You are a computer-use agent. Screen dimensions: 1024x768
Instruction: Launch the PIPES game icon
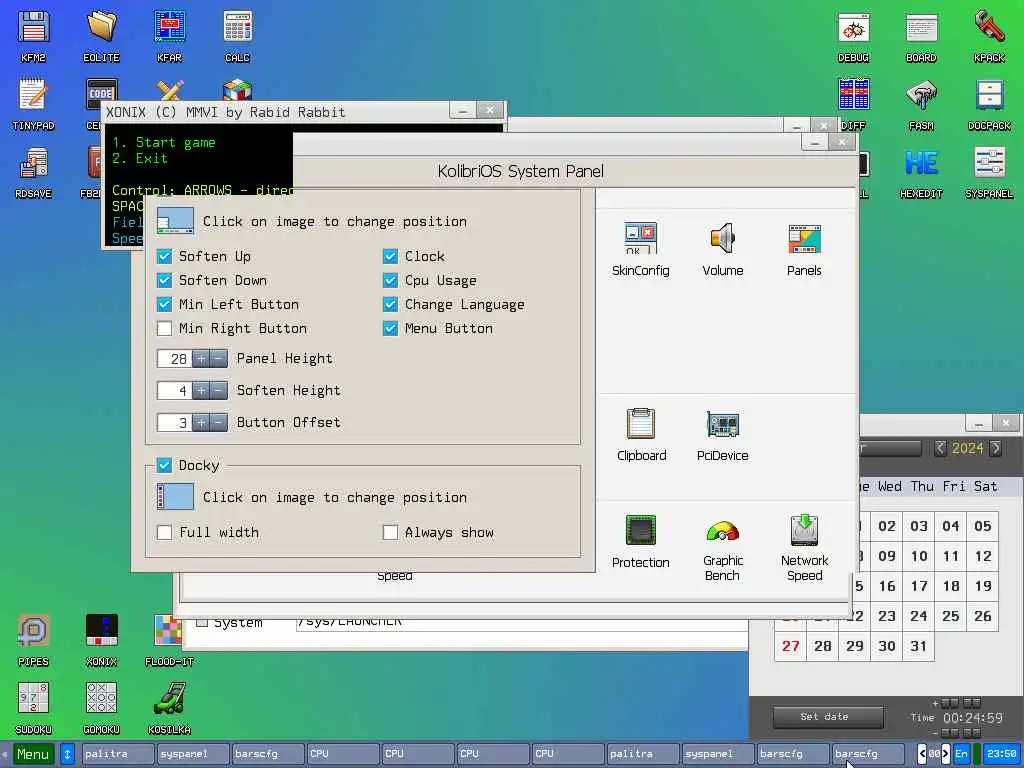(33, 640)
